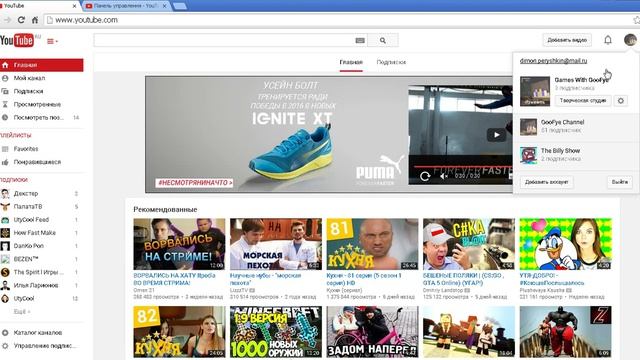The width and height of the screenshot is (640, 360).
Task: Play the Puma ad video
Action: [x=496, y=135]
